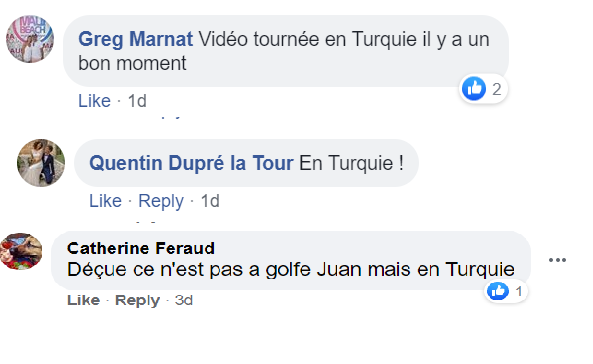Click Quentin Dupré la Tour's name
Image resolution: width=593 pixels, height=364 pixels.
[191, 163]
